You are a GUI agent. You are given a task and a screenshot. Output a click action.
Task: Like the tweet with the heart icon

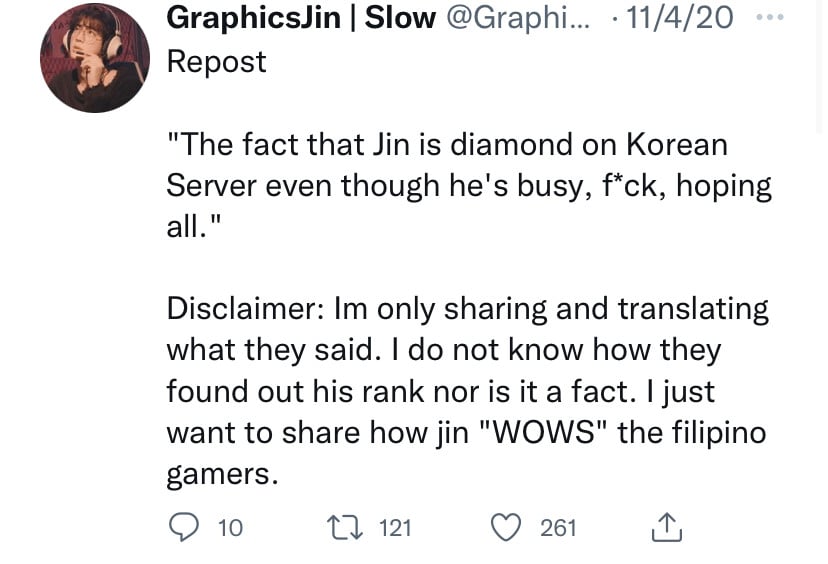tap(506, 528)
